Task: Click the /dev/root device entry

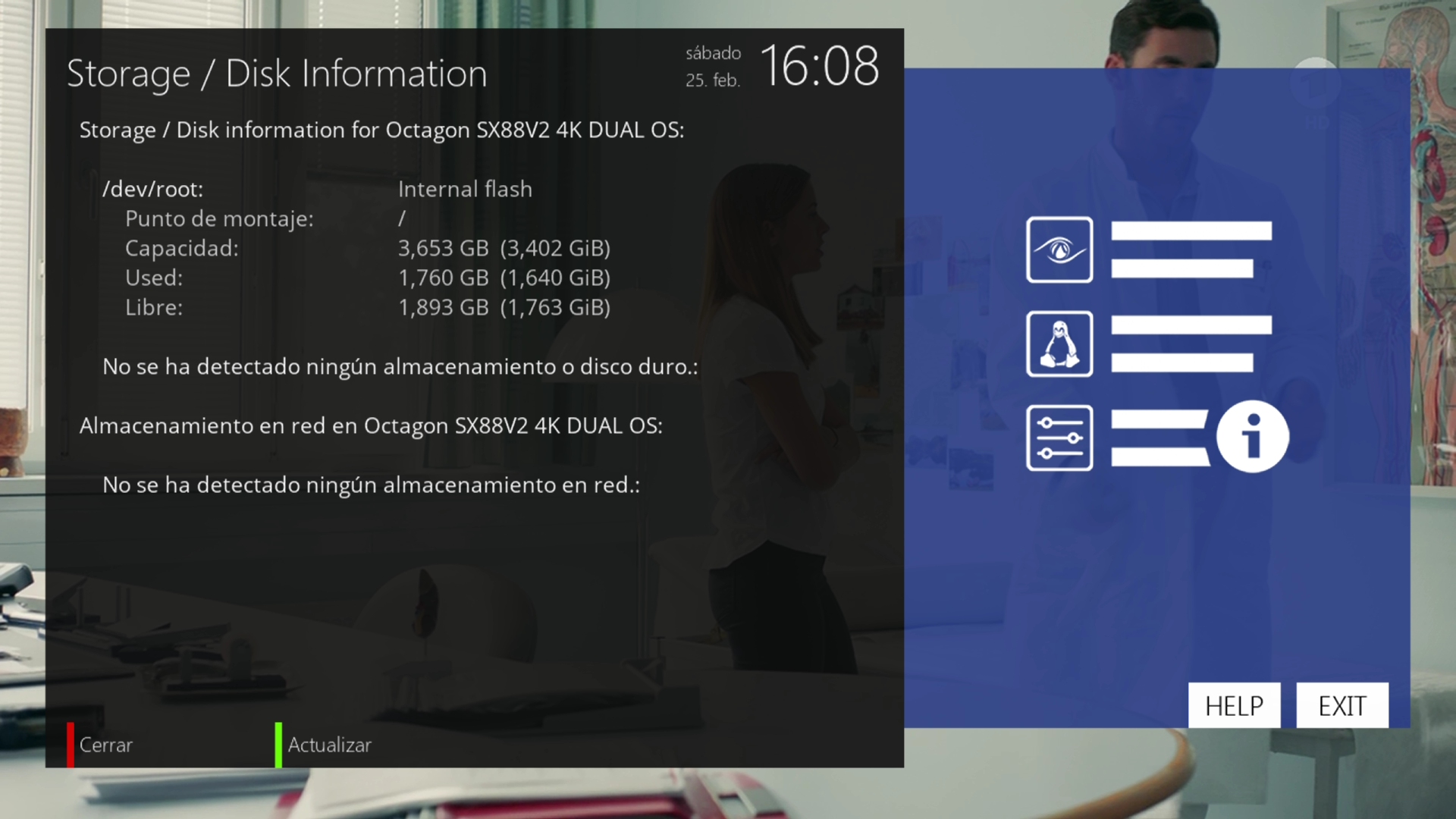Action: click(x=153, y=189)
